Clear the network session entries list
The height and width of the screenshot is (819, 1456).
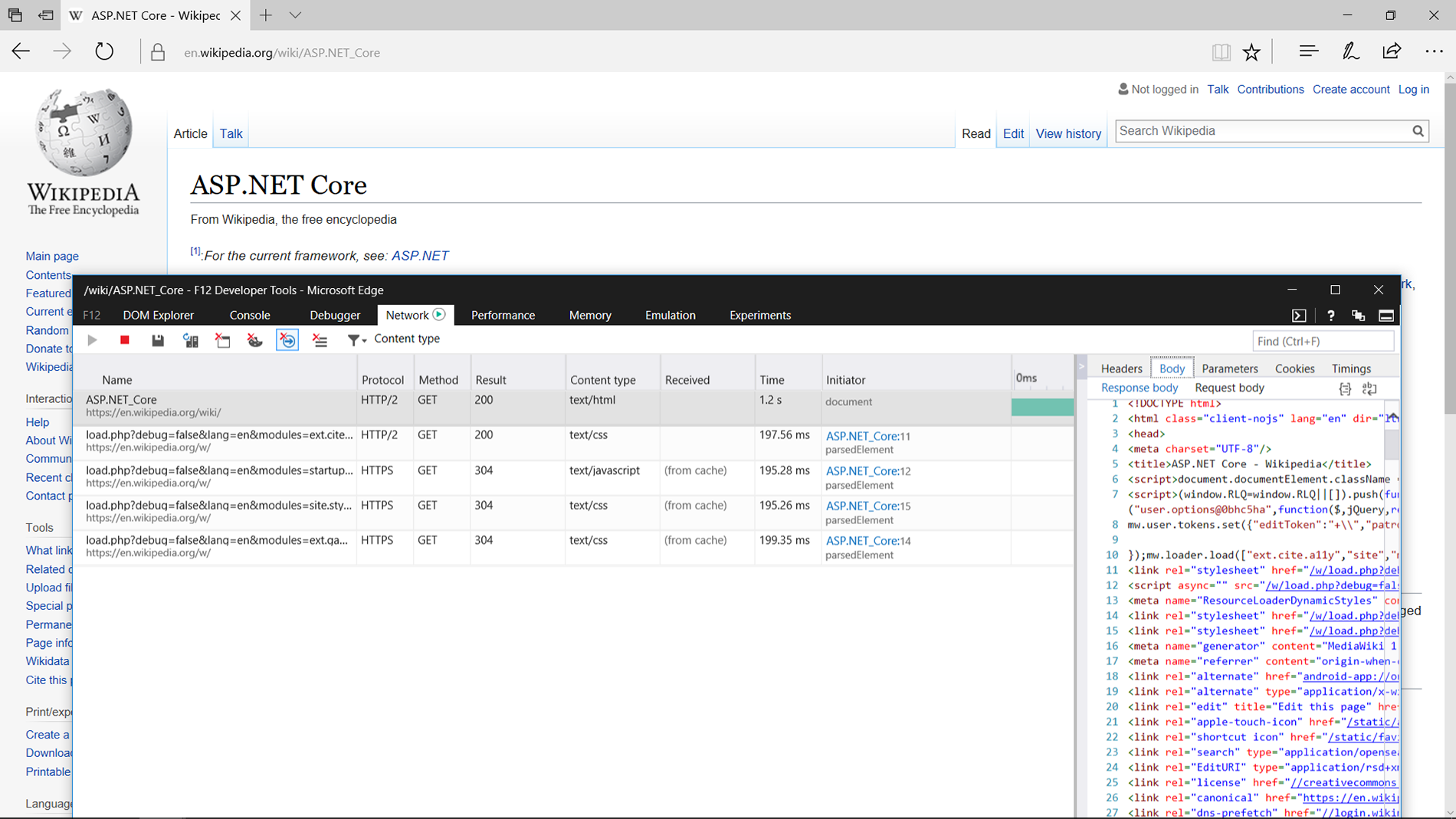320,340
